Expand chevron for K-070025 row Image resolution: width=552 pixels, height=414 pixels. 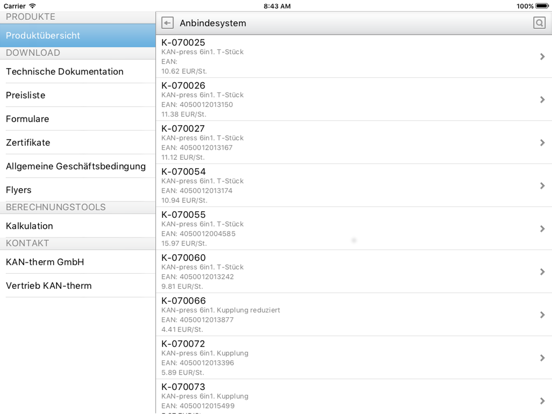tap(542, 57)
